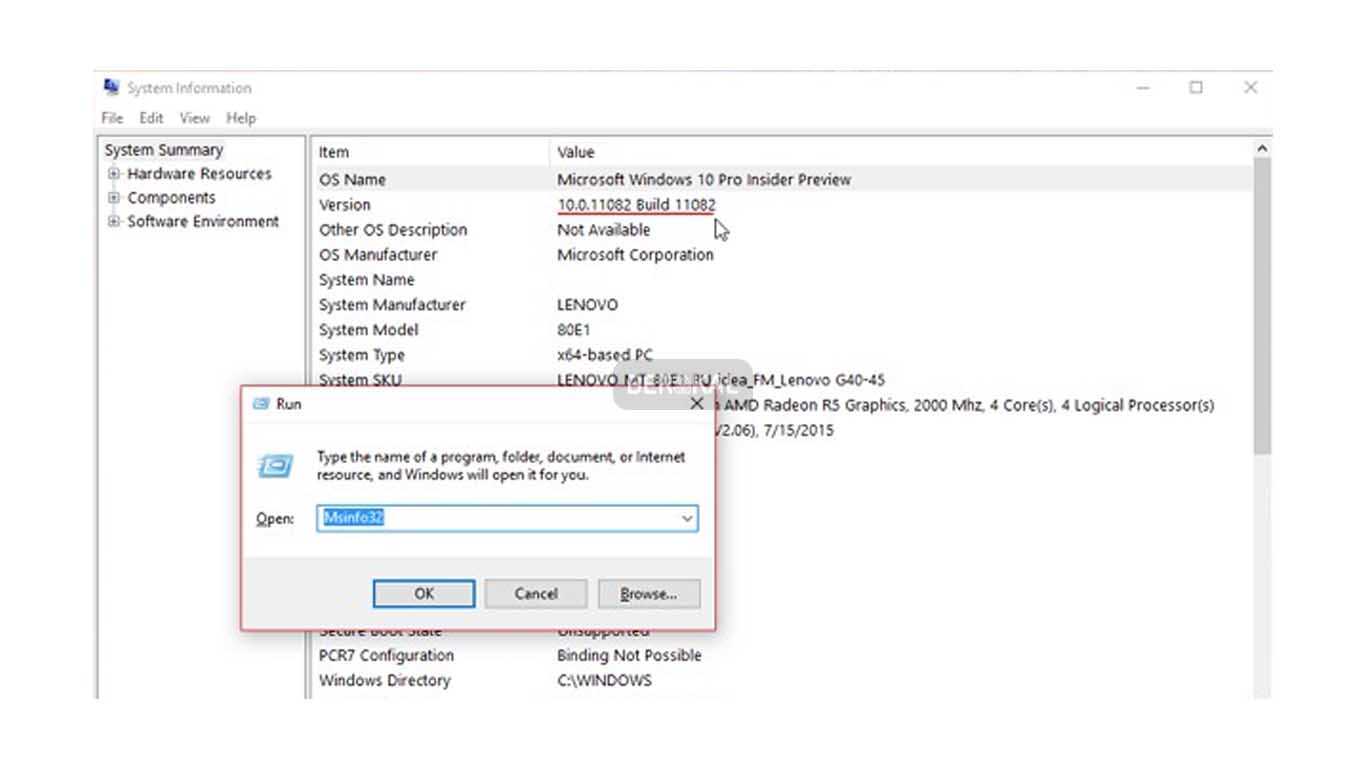1366x768 pixels.
Task: Click the Not Available value
Action: (x=603, y=230)
